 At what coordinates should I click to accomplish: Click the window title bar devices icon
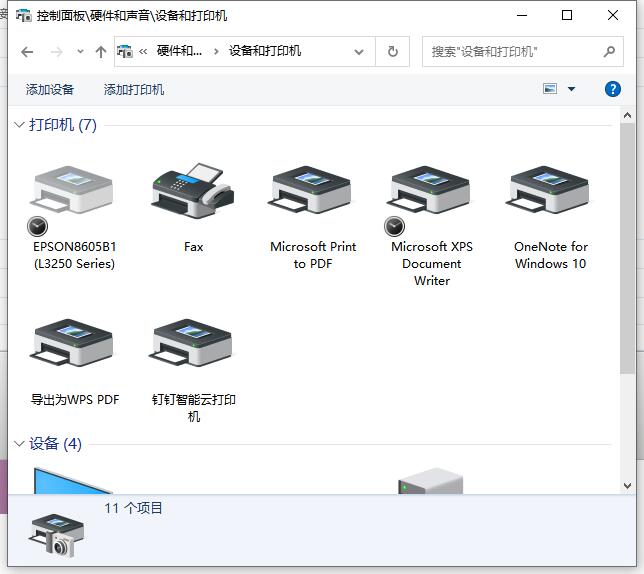pyautogui.click(x=24, y=16)
